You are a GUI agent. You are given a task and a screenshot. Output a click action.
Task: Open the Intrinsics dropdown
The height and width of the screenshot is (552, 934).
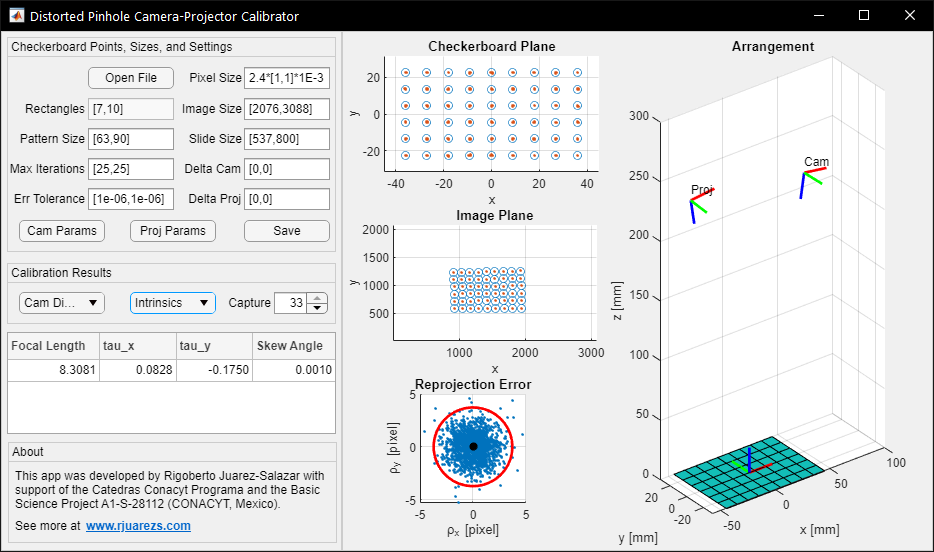(172, 303)
